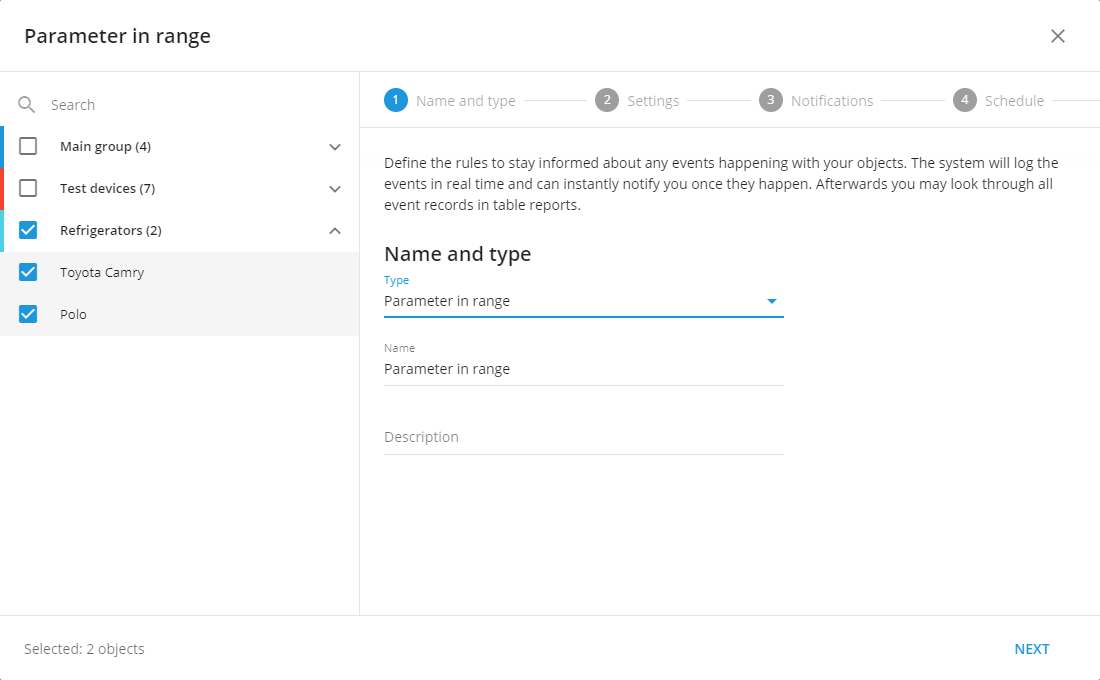The height and width of the screenshot is (680, 1100).
Task: Uncheck the Polo checkbox
Action: 28,314
